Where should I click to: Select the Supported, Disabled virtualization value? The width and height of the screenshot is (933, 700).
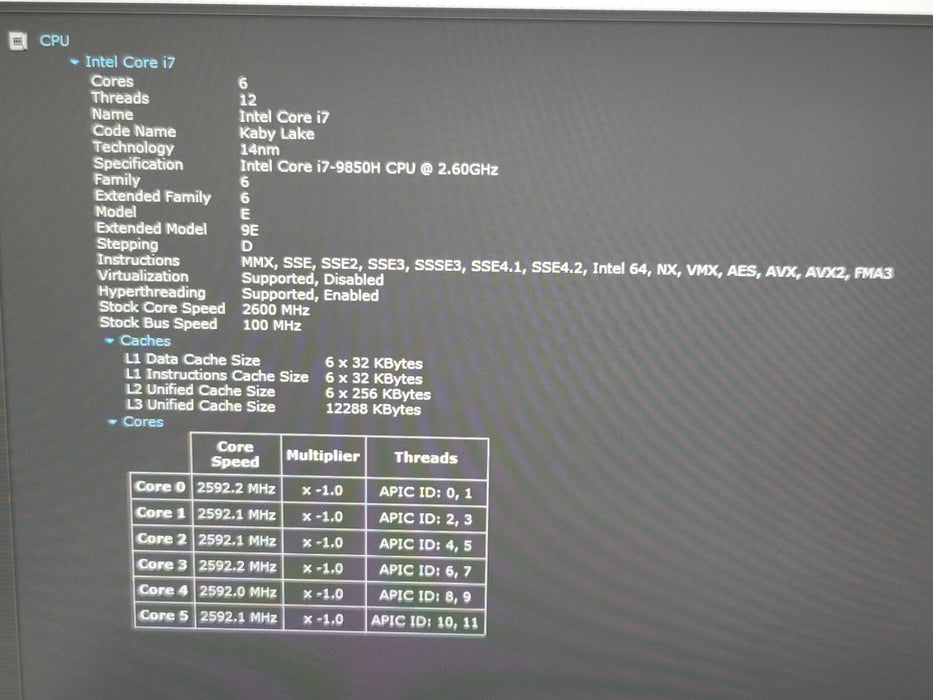pos(312,279)
